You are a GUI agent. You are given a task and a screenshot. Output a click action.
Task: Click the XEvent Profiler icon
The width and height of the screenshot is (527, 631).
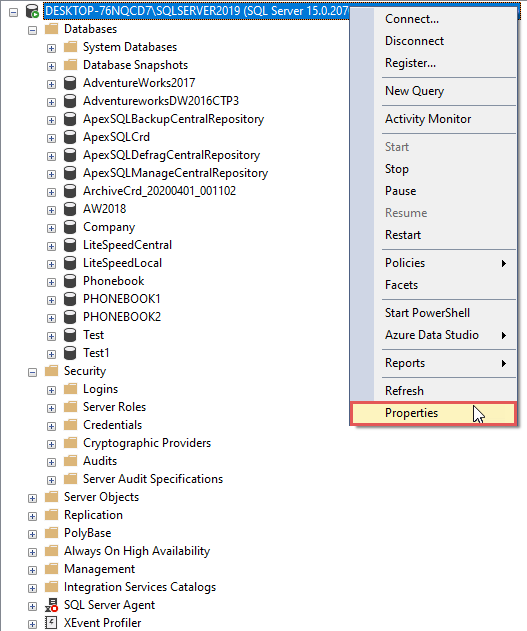click(x=51, y=623)
